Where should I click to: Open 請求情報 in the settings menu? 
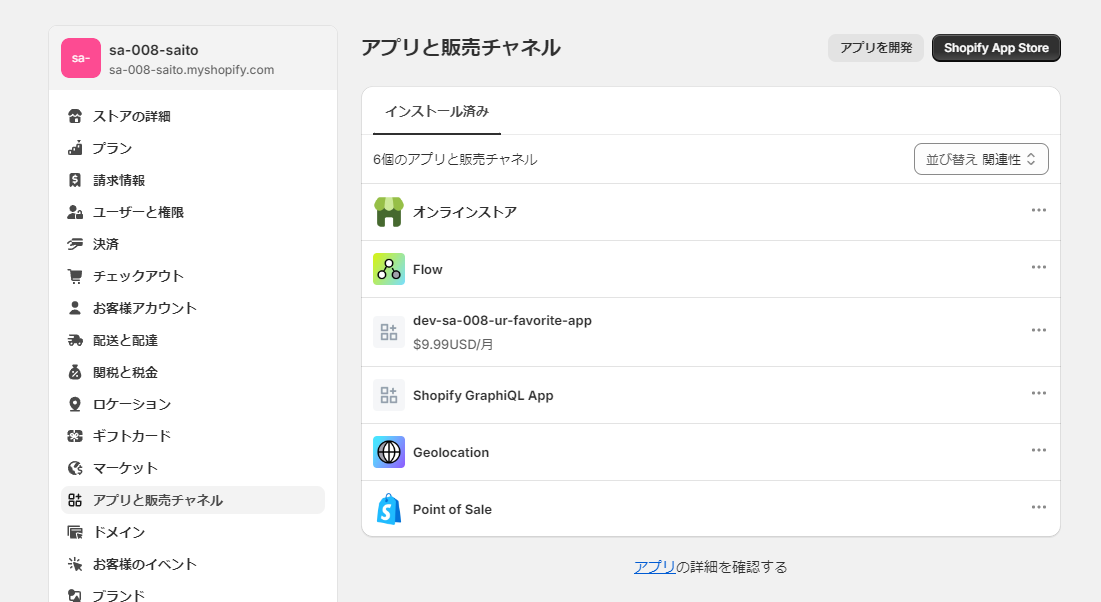(193, 180)
